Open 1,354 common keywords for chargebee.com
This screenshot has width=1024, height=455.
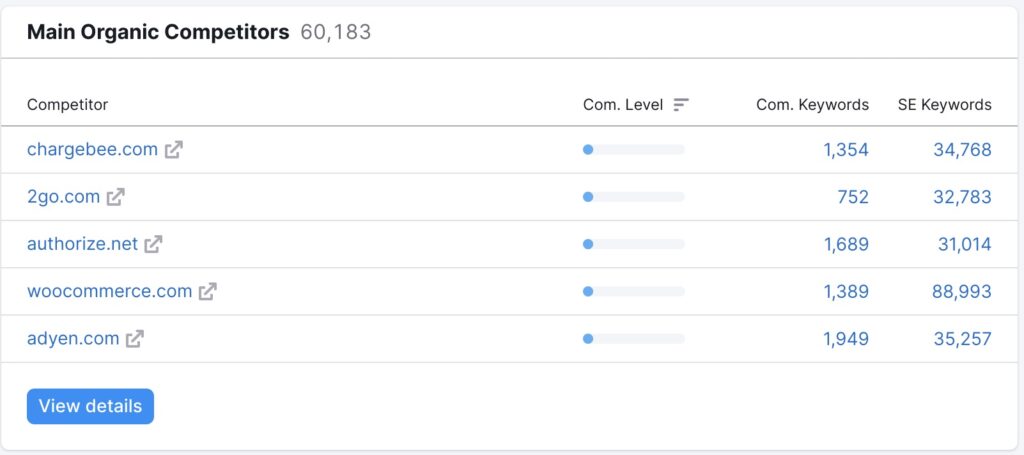point(846,150)
